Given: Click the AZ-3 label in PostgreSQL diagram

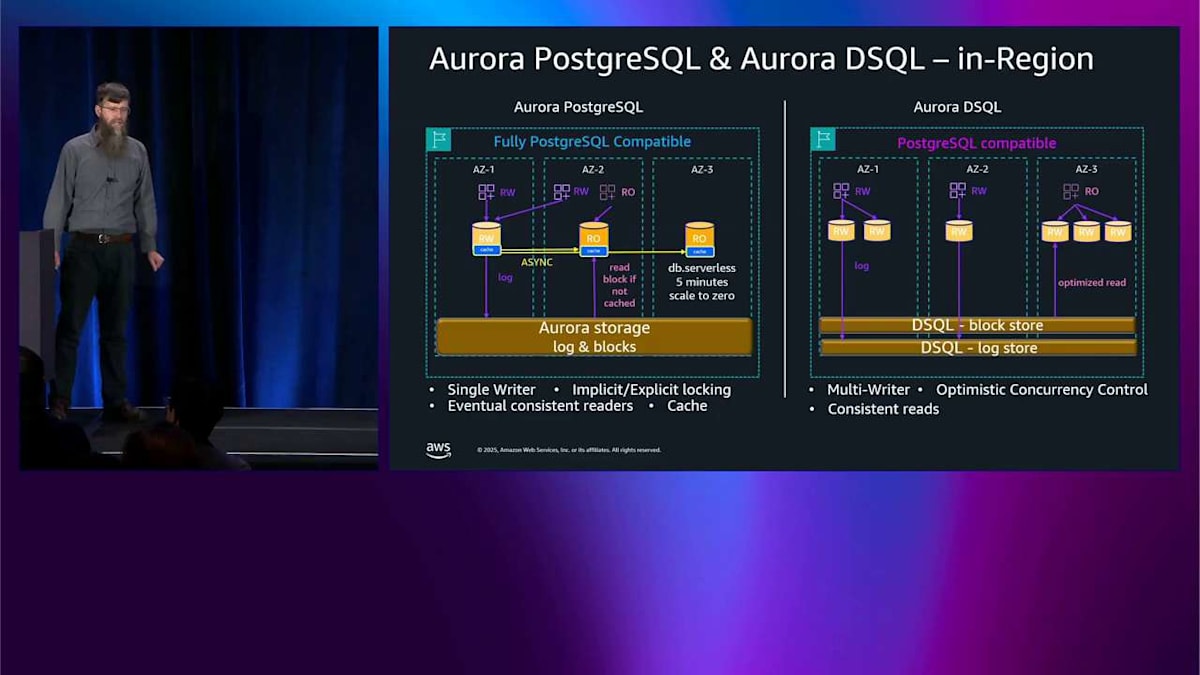Looking at the screenshot, I should coord(702,170).
